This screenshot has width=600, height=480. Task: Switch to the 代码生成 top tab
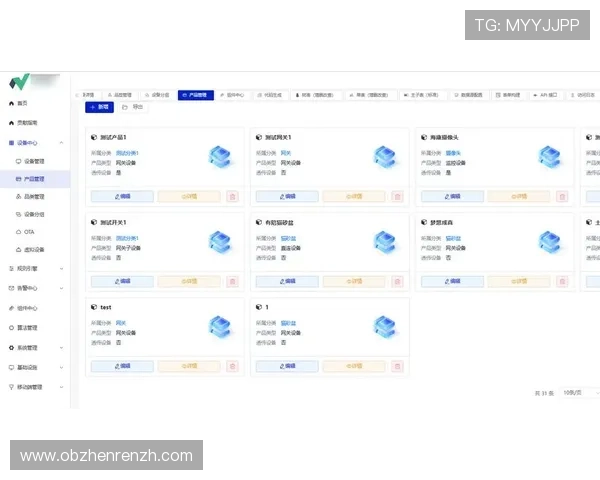click(x=270, y=95)
